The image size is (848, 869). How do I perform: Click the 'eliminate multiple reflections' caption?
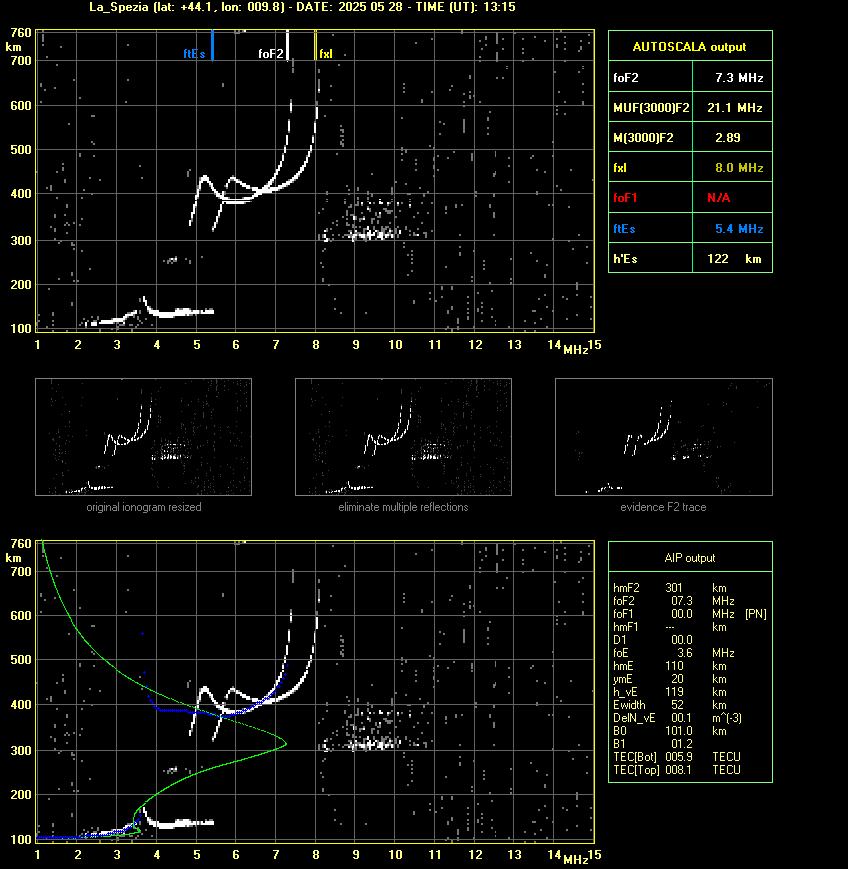[403, 507]
